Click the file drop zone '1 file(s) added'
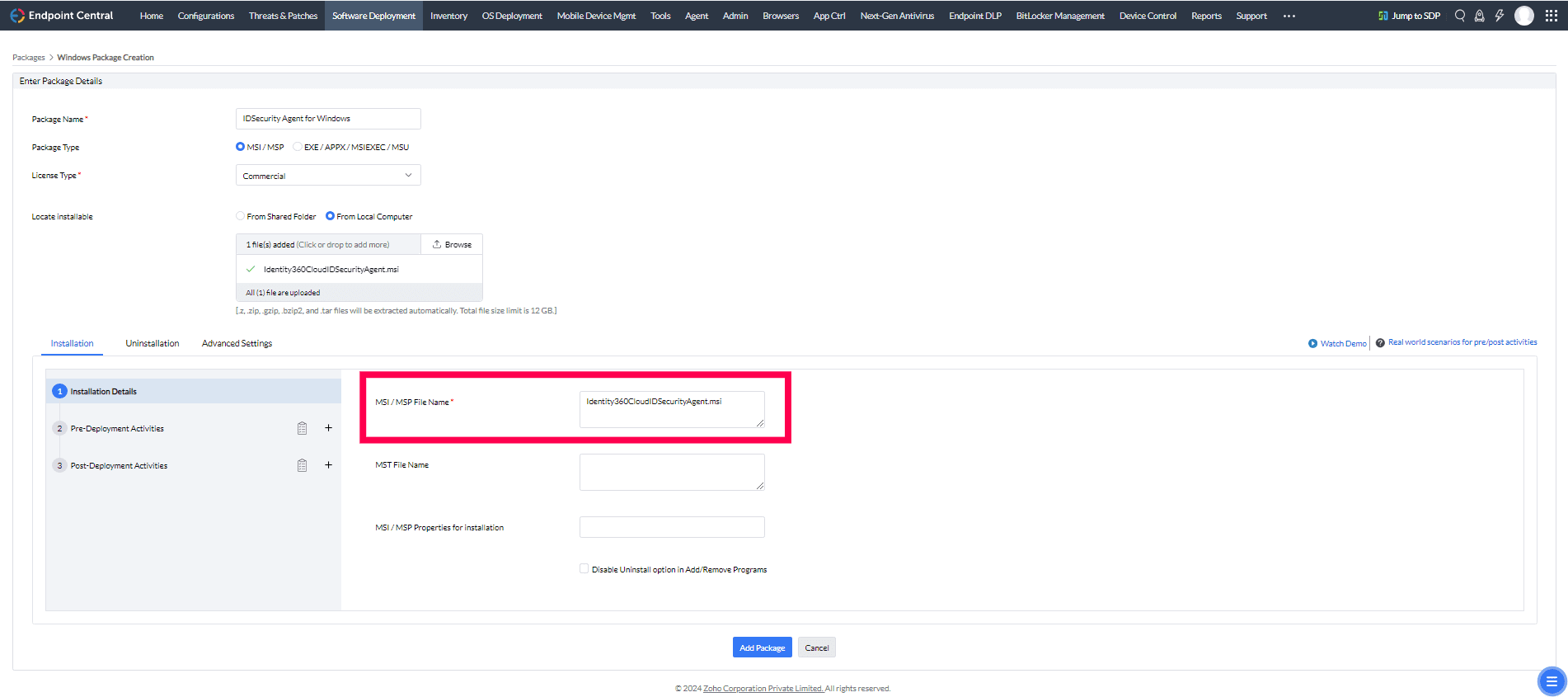Screen dimensions: 1568x697 tap(328, 244)
